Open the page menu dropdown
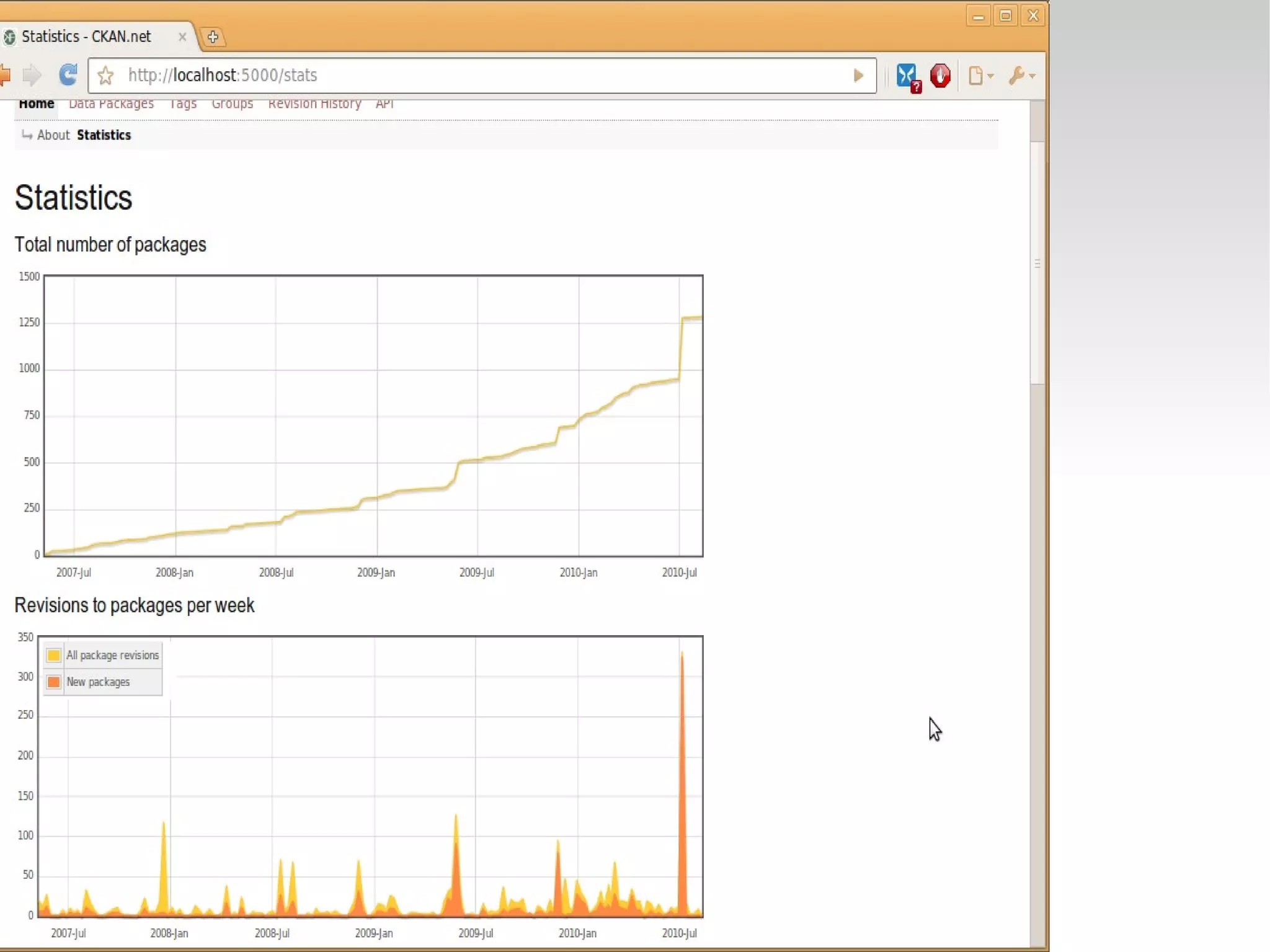 (980, 76)
